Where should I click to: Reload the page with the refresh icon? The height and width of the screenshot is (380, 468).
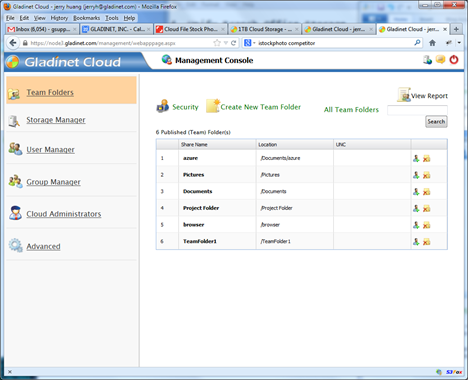point(233,43)
